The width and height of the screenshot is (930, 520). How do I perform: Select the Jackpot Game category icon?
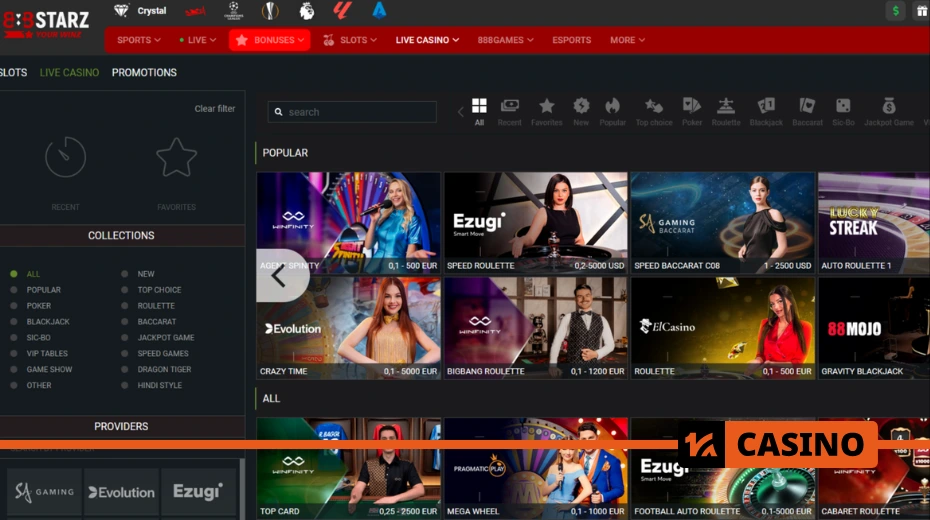(888, 111)
